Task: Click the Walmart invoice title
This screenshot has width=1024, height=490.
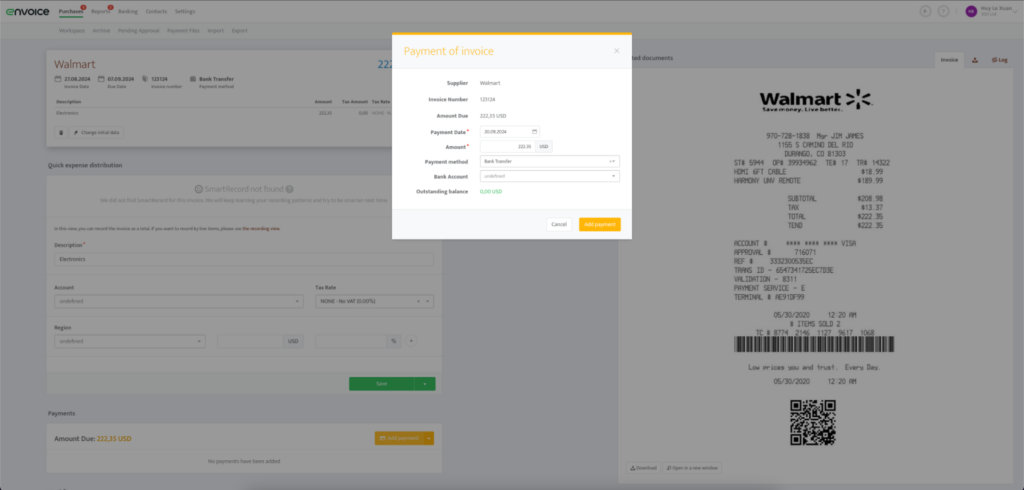Action: tap(74, 64)
